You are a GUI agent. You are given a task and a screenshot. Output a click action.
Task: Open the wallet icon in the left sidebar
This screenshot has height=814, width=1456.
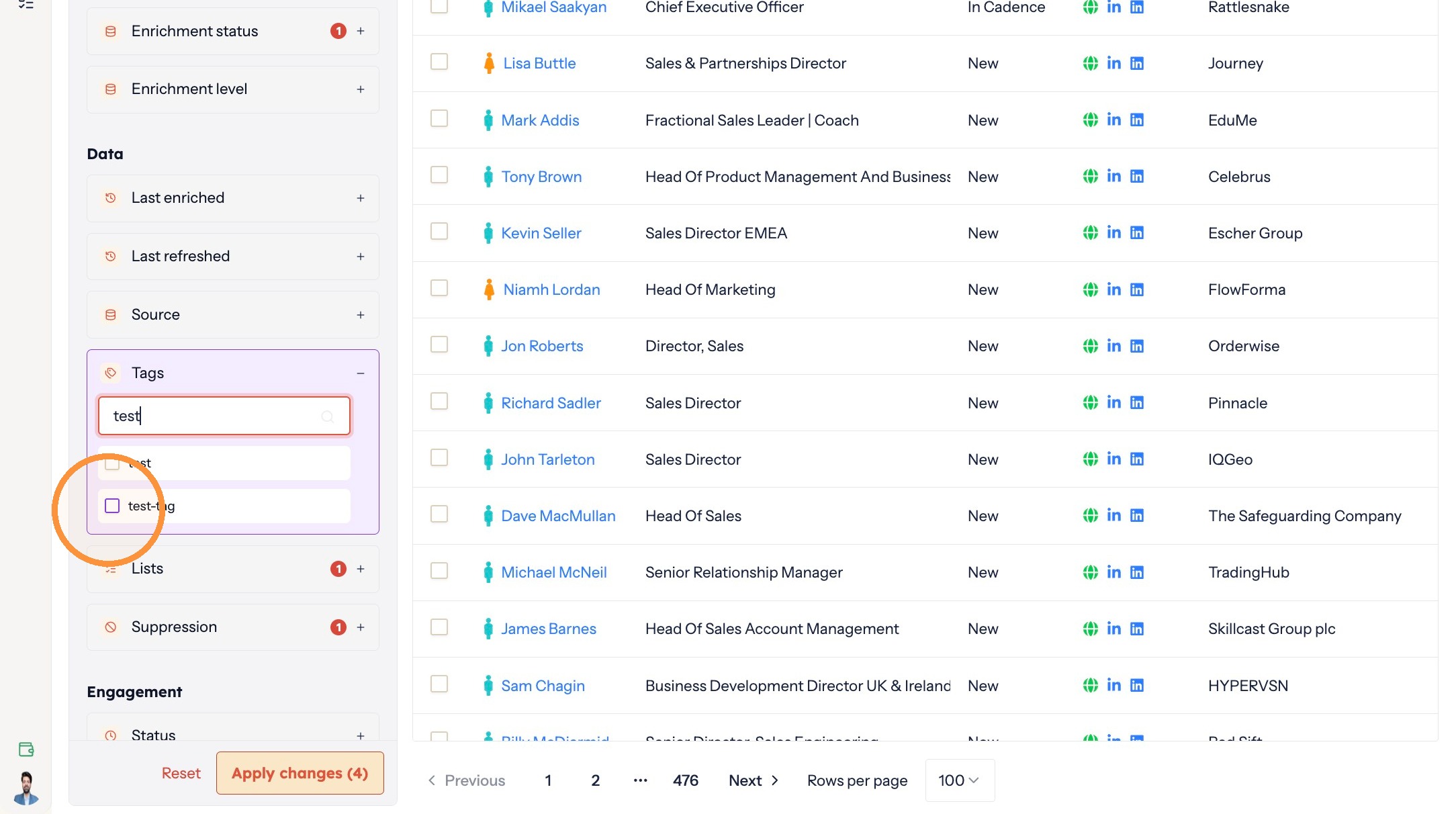(26, 750)
